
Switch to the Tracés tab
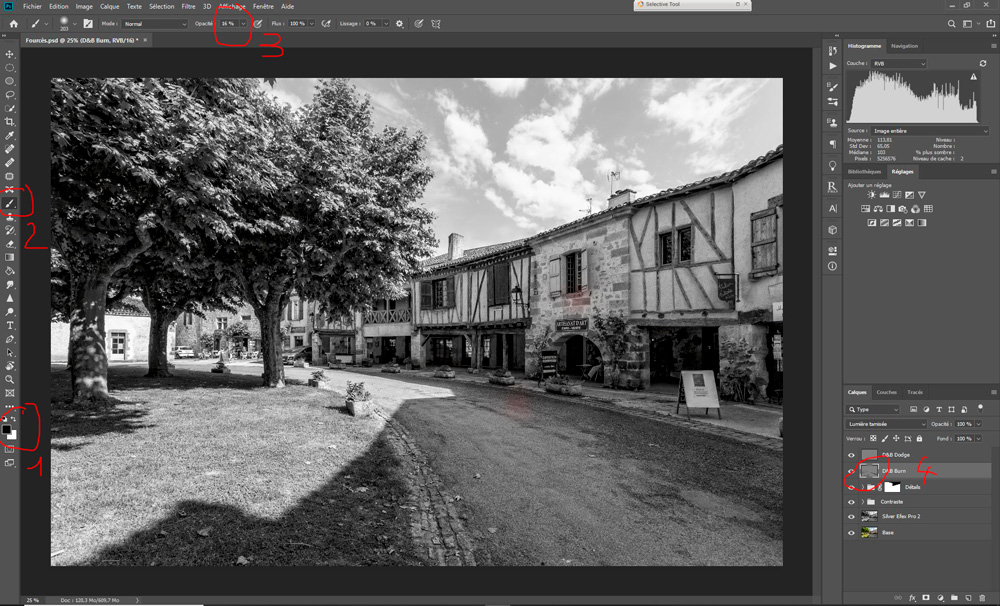coord(915,392)
